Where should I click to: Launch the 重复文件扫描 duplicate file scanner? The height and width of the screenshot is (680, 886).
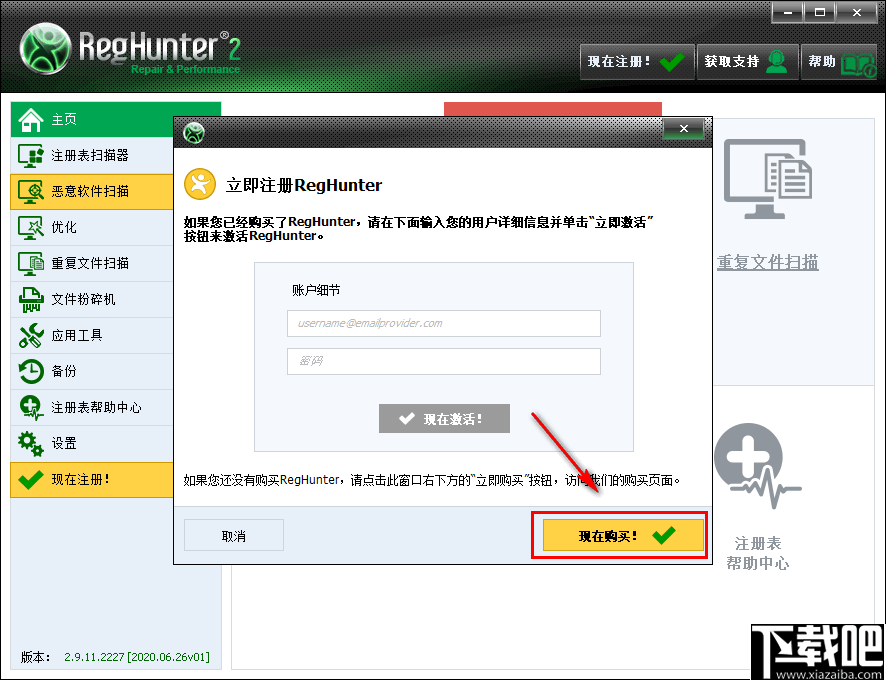[x=90, y=263]
